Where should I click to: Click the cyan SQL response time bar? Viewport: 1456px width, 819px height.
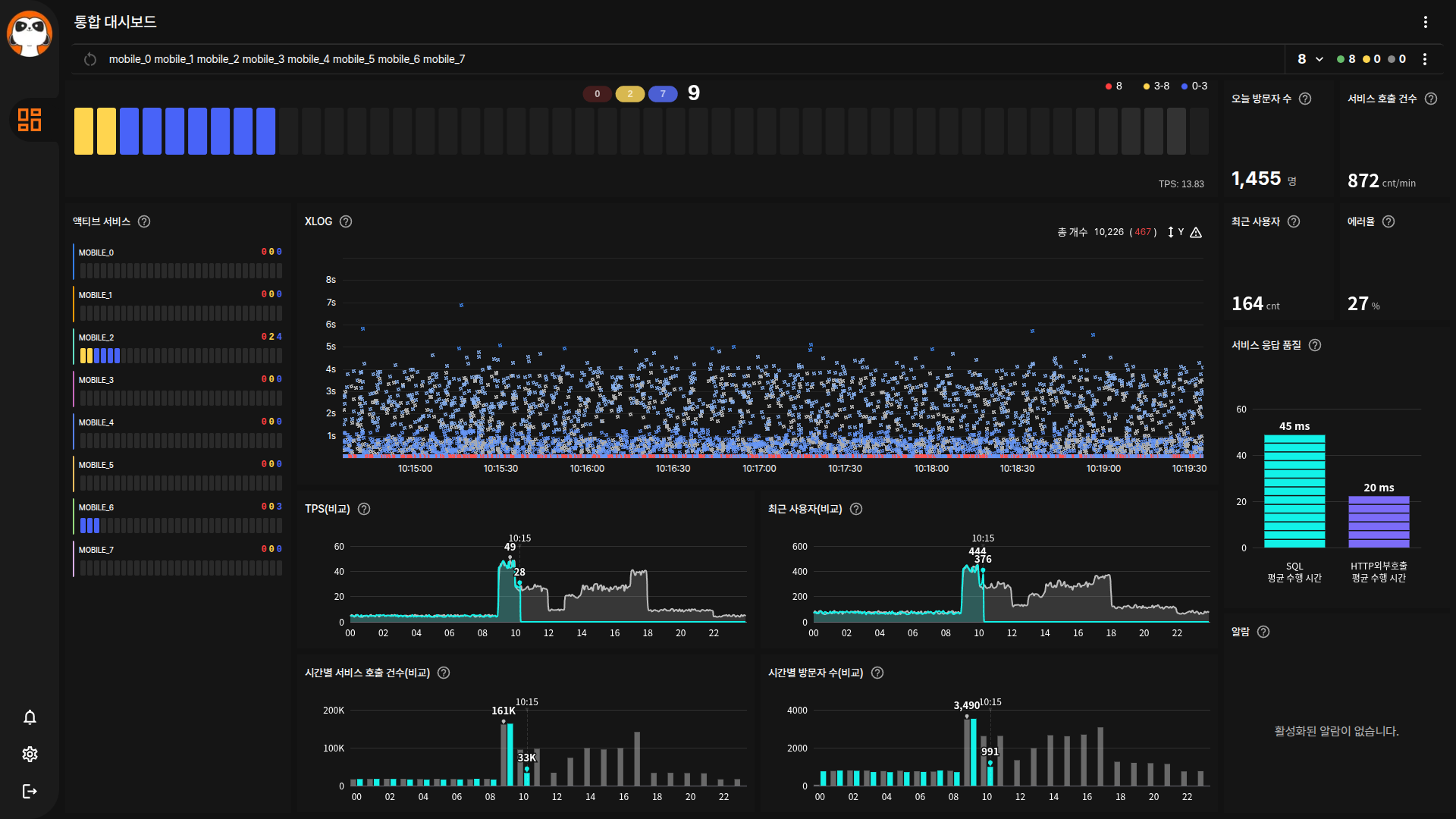[1294, 491]
